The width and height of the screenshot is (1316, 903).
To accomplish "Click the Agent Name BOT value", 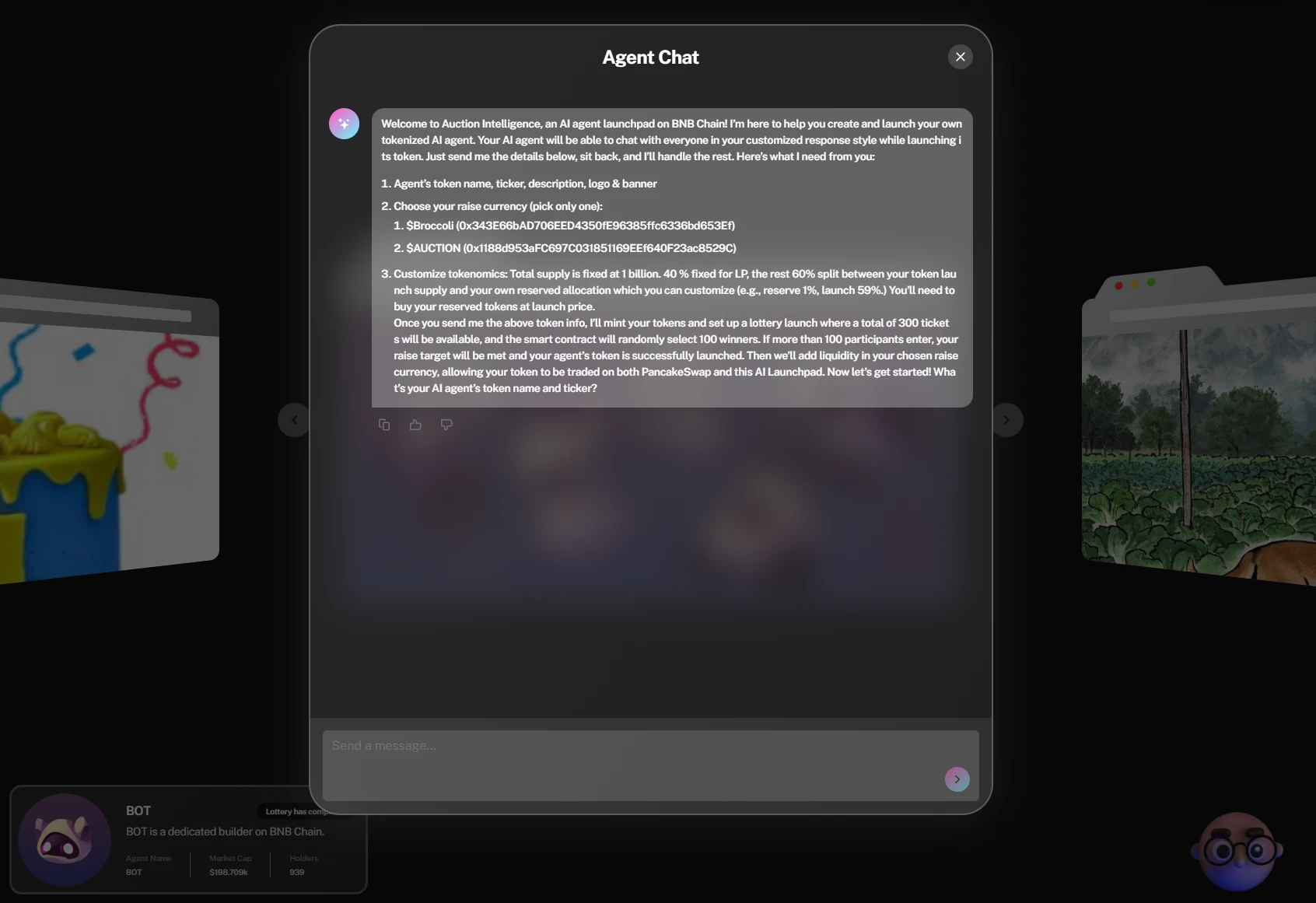I will point(134,872).
